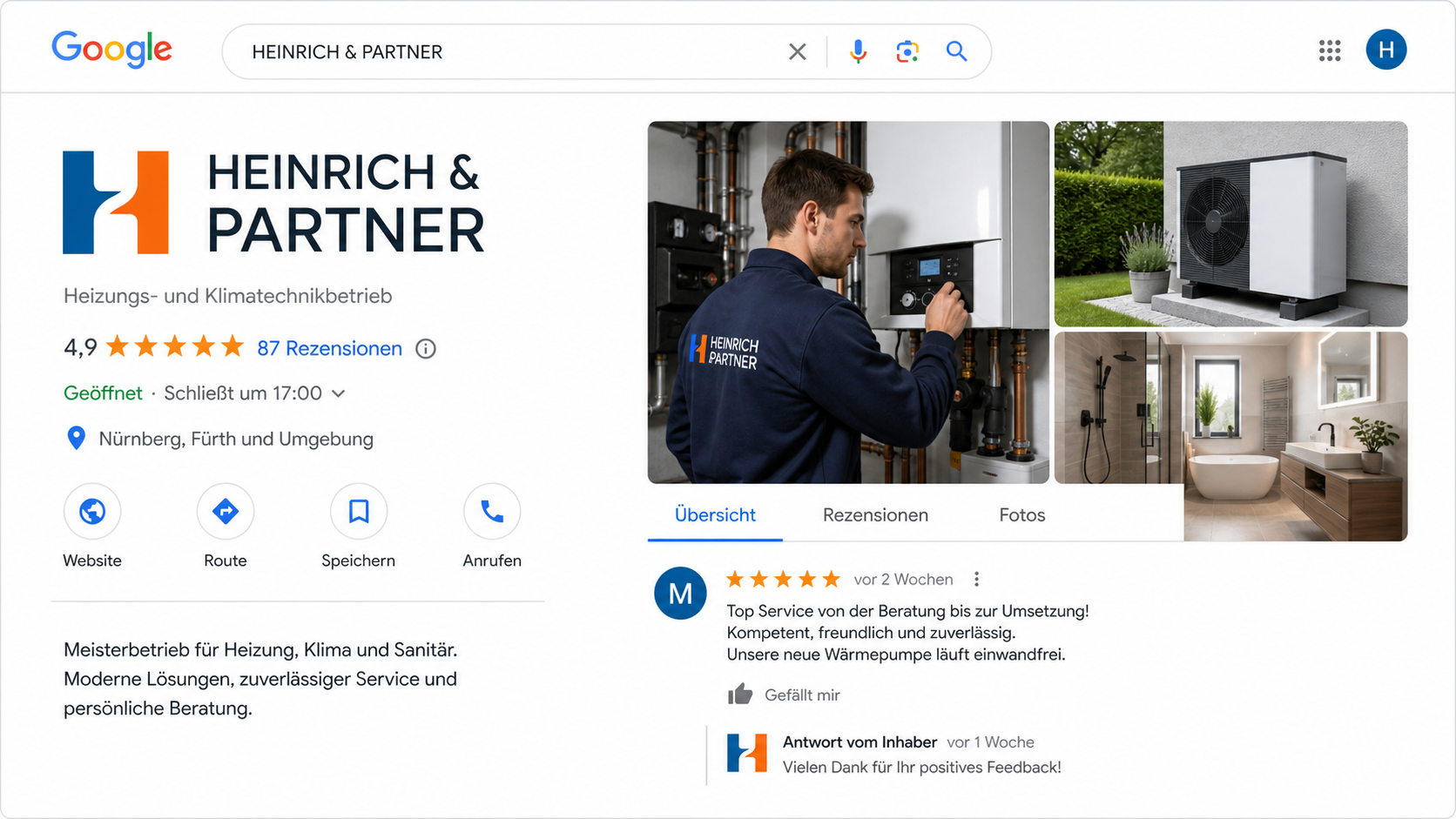Click 'Antwort vom Inhaber' heading
The height and width of the screenshot is (819, 1456).
859,742
